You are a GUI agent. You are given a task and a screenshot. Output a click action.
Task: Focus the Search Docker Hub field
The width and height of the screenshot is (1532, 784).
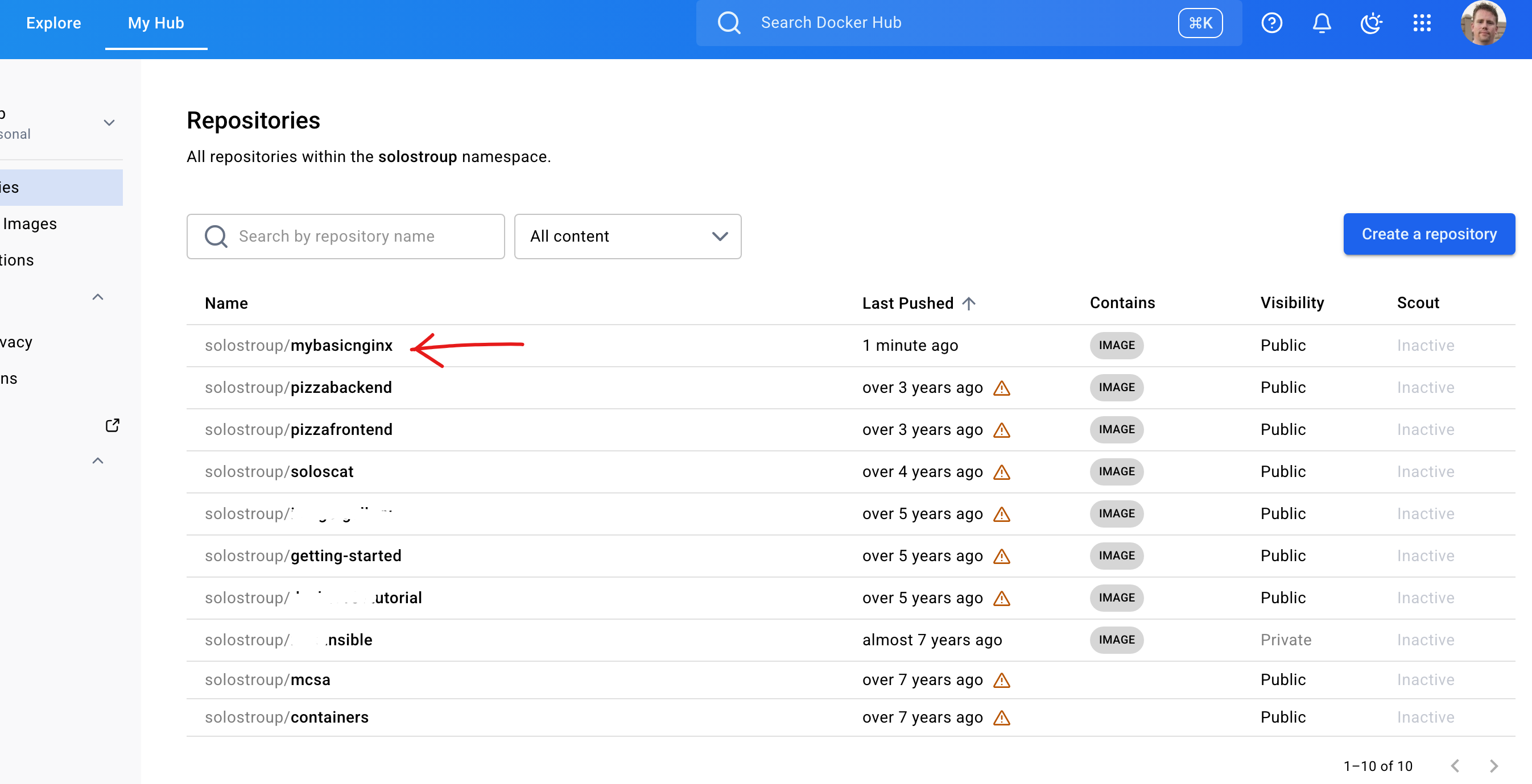968,23
